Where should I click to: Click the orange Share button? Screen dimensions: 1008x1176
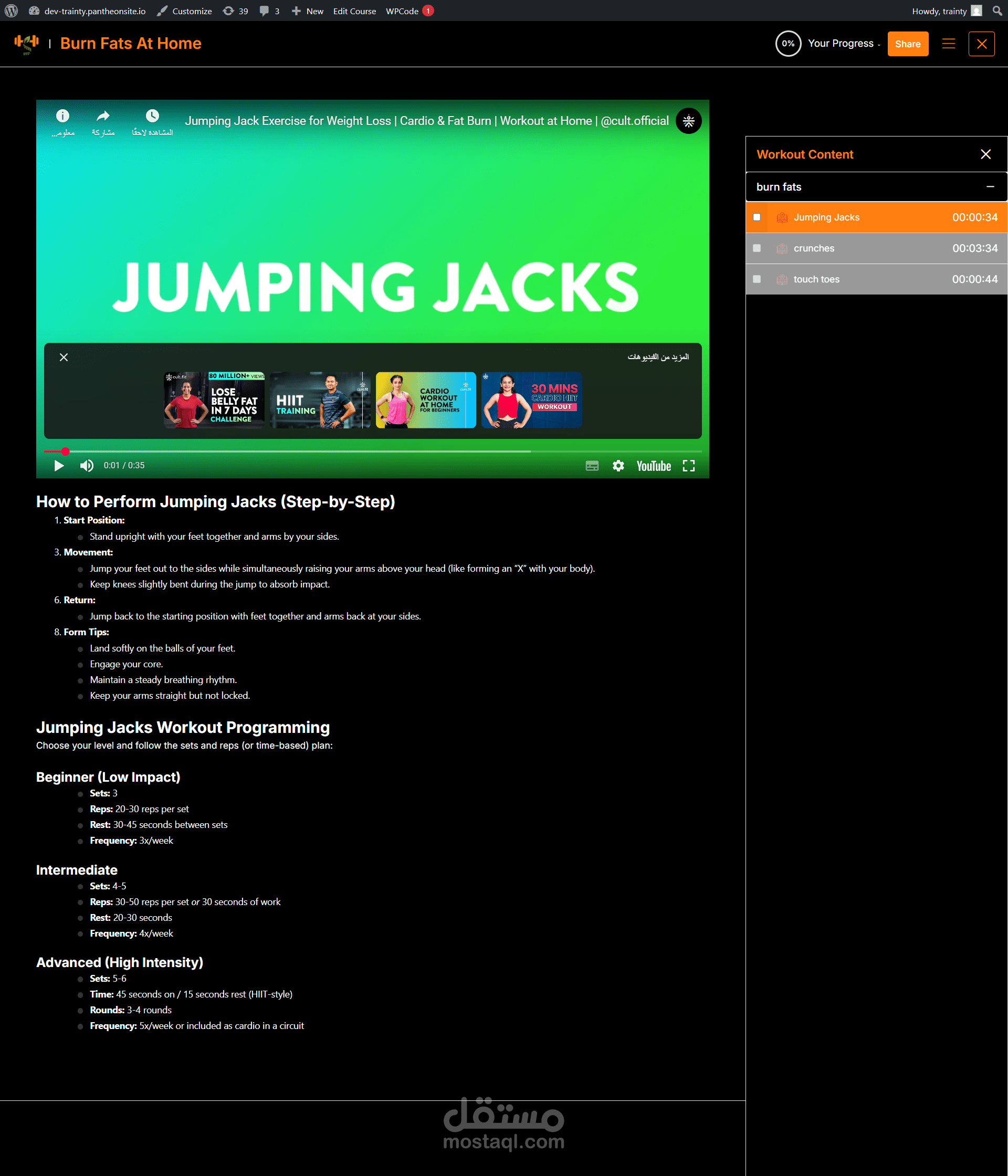(907, 44)
